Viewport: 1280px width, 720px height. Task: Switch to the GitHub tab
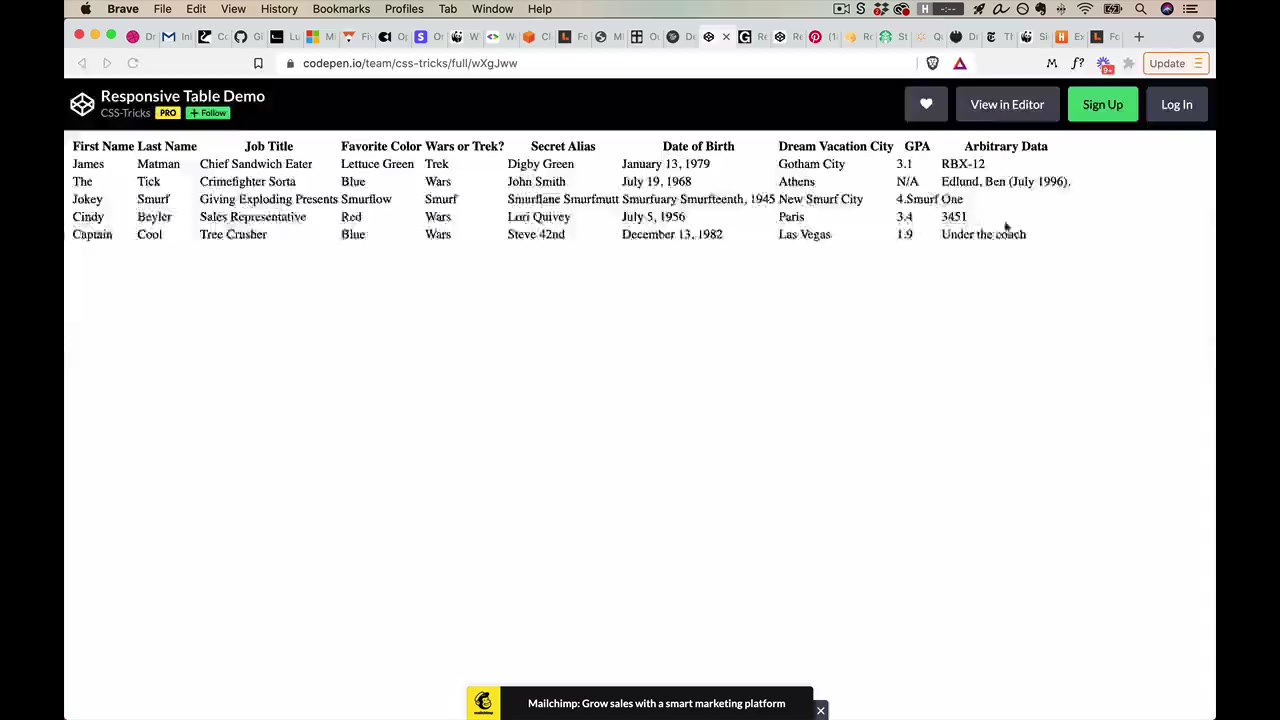tap(250, 37)
